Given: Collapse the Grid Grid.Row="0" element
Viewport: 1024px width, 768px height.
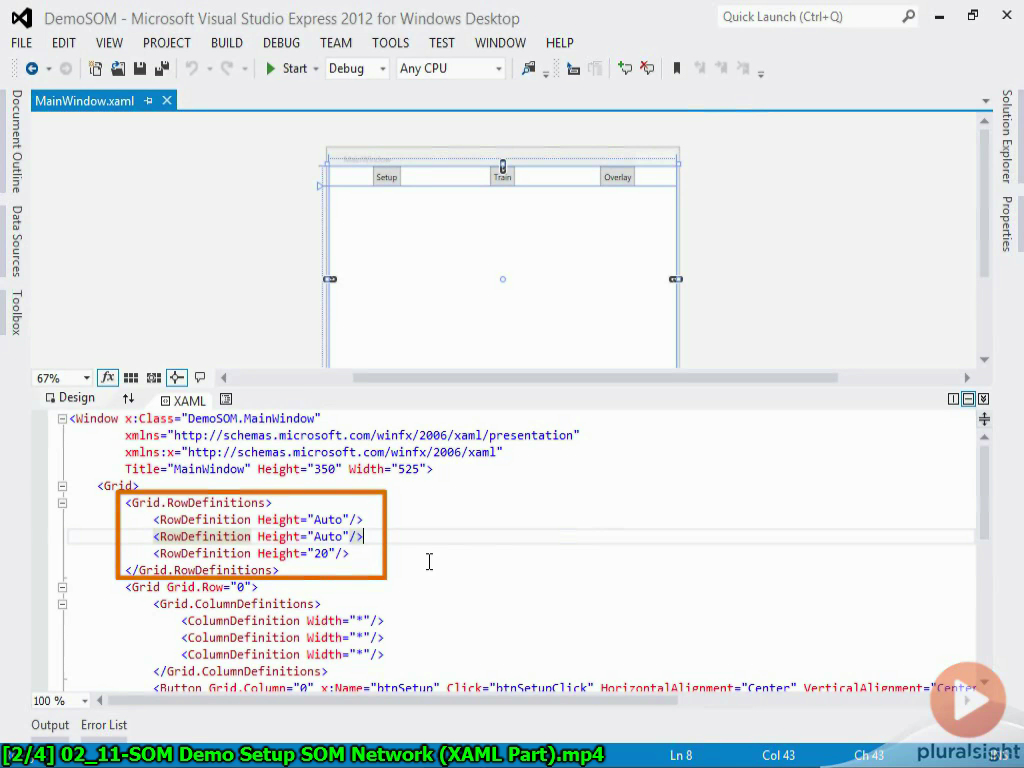Looking at the screenshot, I should pyautogui.click(x=63, y=587).
